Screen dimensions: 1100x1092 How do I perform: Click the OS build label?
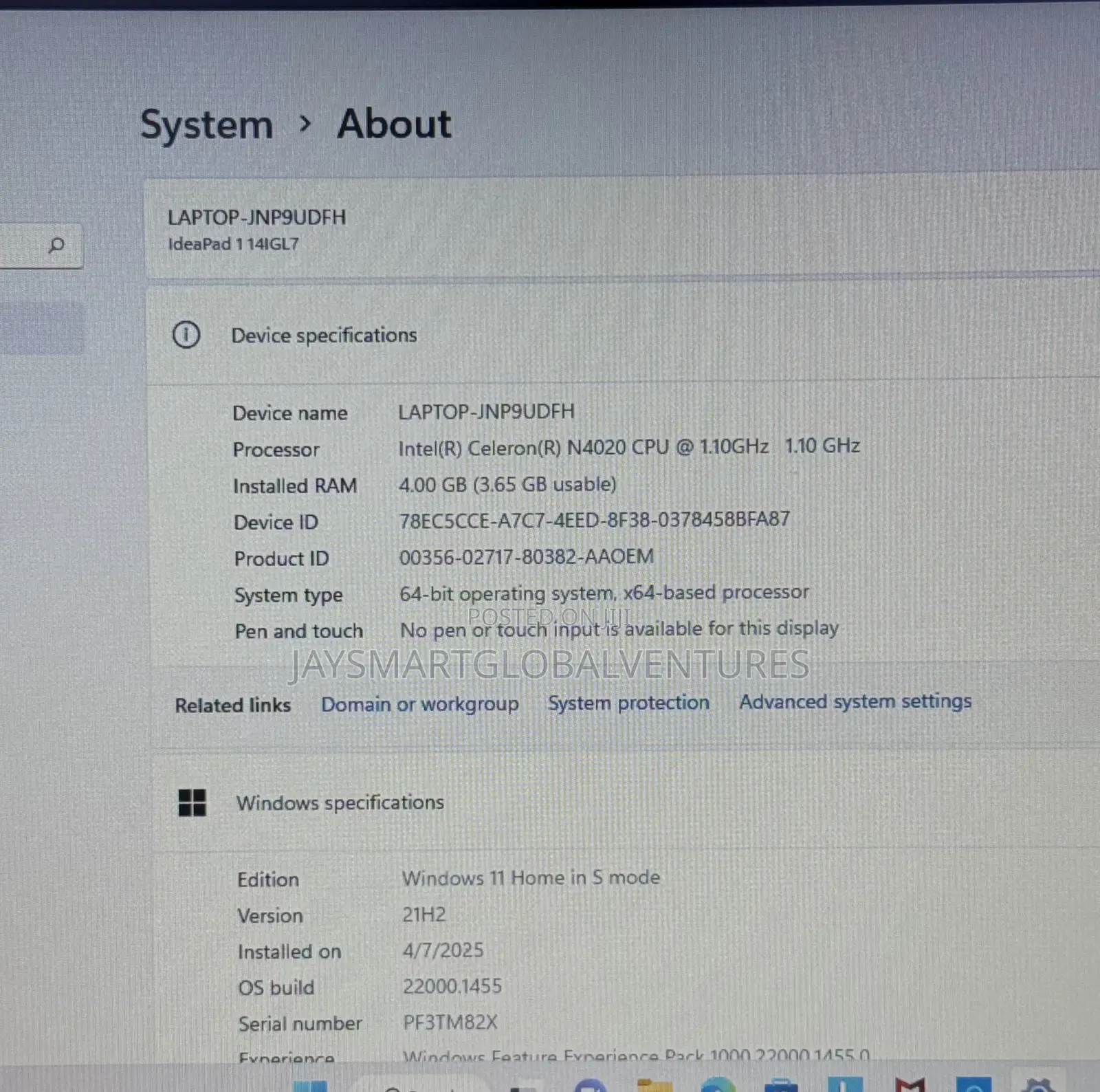[276, 988]
